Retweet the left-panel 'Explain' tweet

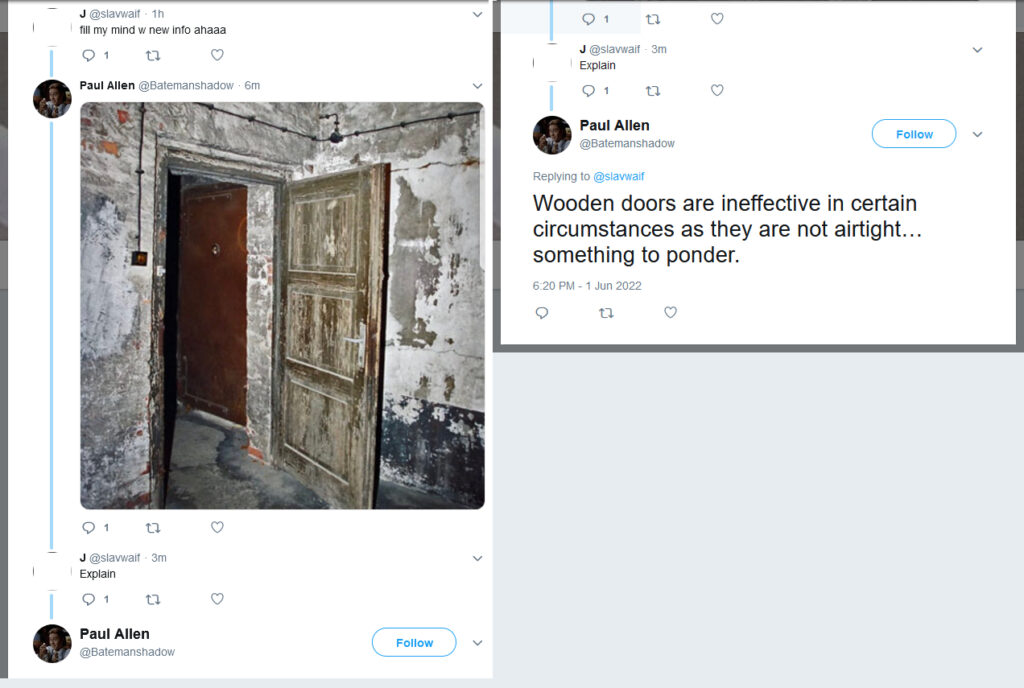coord(153,599)
